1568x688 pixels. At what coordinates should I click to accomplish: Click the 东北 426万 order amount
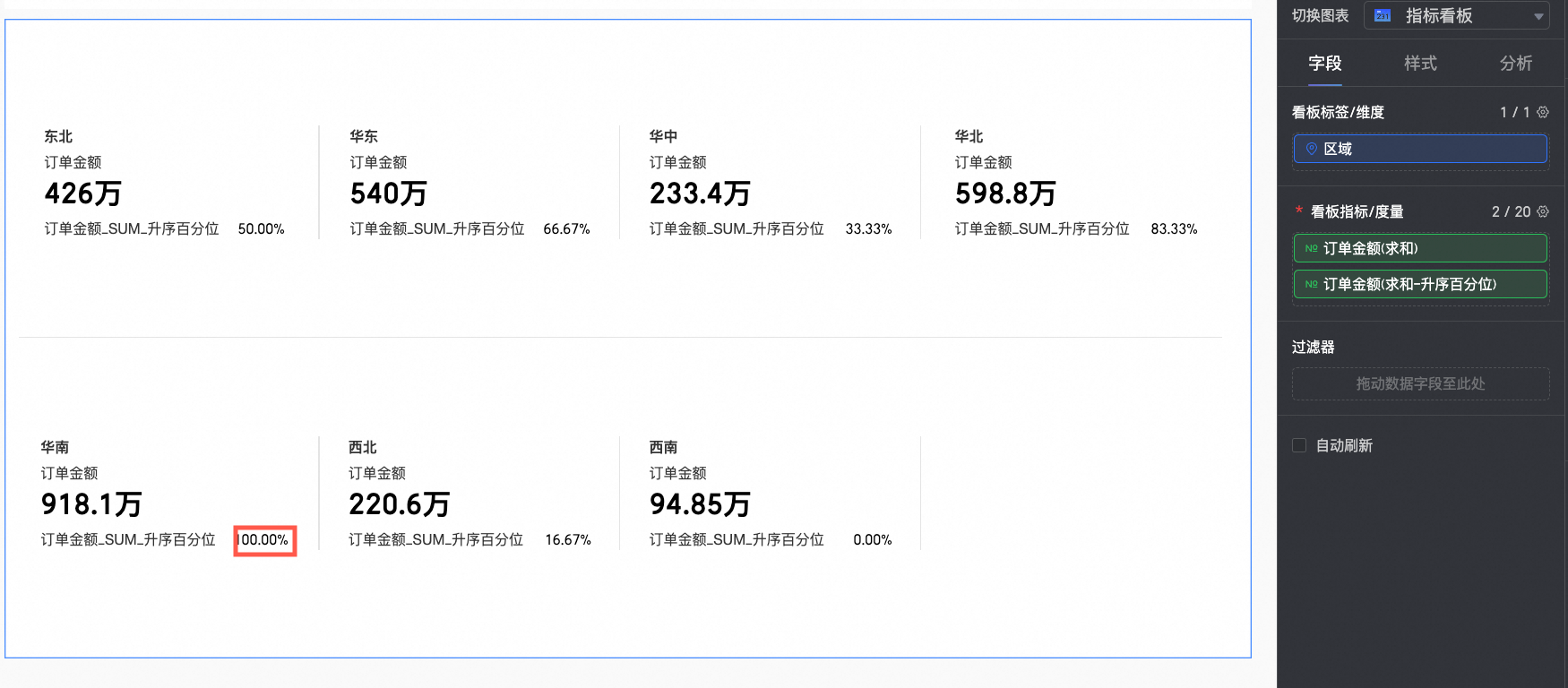83,193
